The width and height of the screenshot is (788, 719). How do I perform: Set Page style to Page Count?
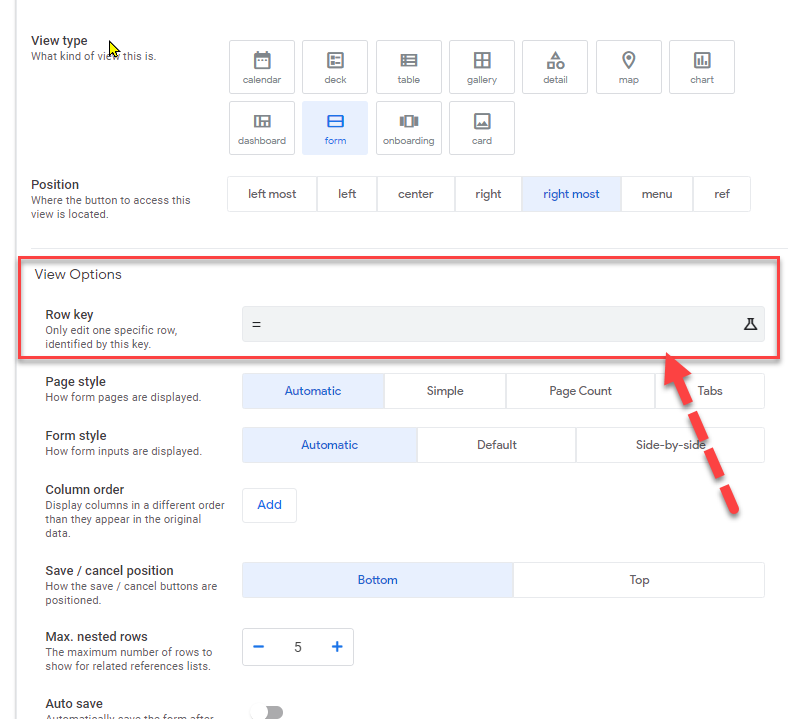(x=580, y=391)
